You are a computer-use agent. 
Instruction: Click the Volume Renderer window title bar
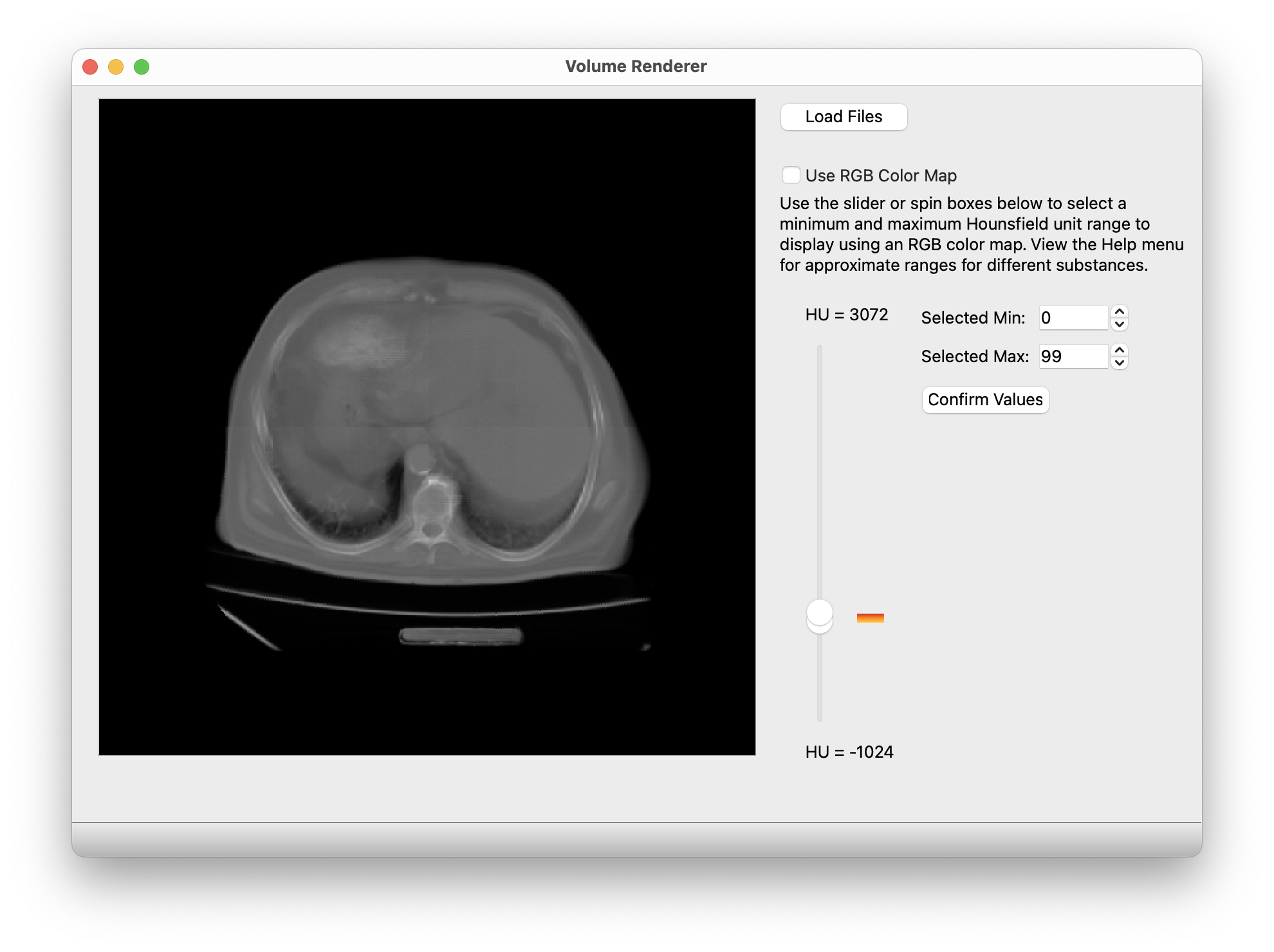tap(636, 66)
